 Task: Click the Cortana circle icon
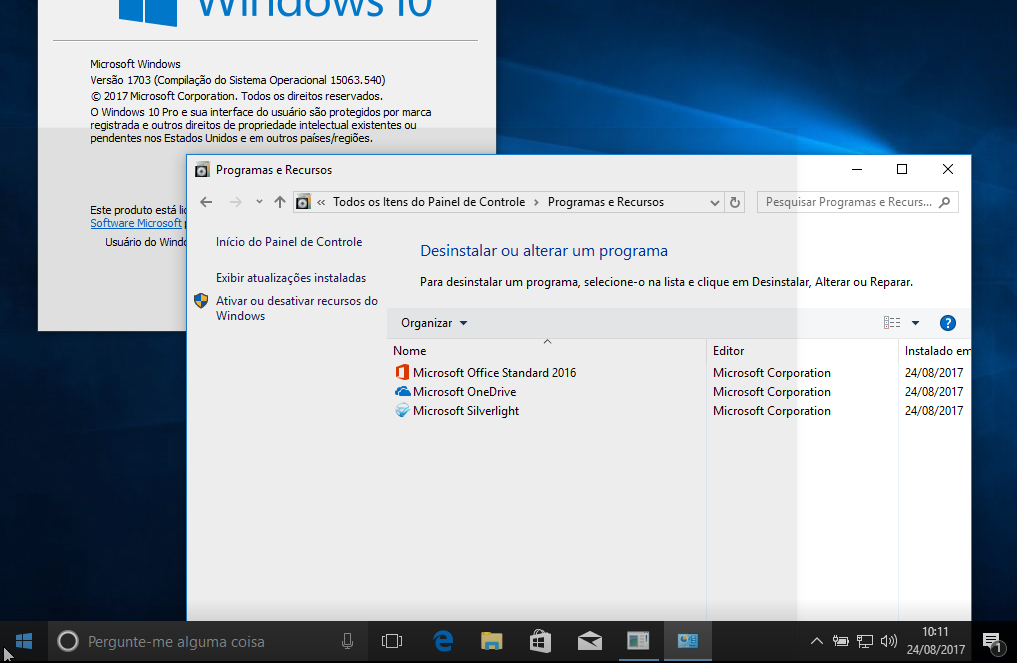pyautogui.click(x=68, y=642)
